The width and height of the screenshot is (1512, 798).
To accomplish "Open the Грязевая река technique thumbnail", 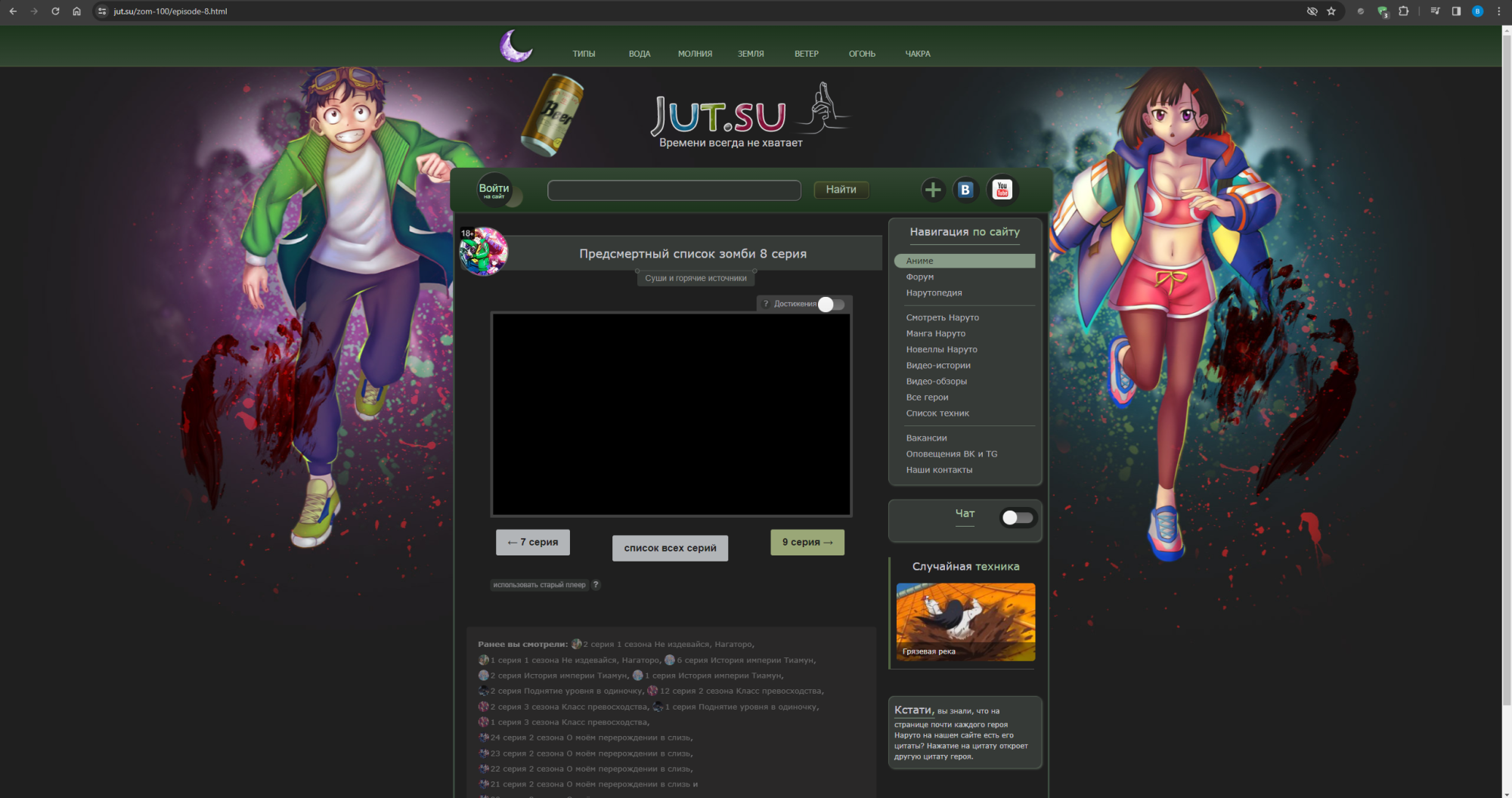I will [x=965, y=622].
